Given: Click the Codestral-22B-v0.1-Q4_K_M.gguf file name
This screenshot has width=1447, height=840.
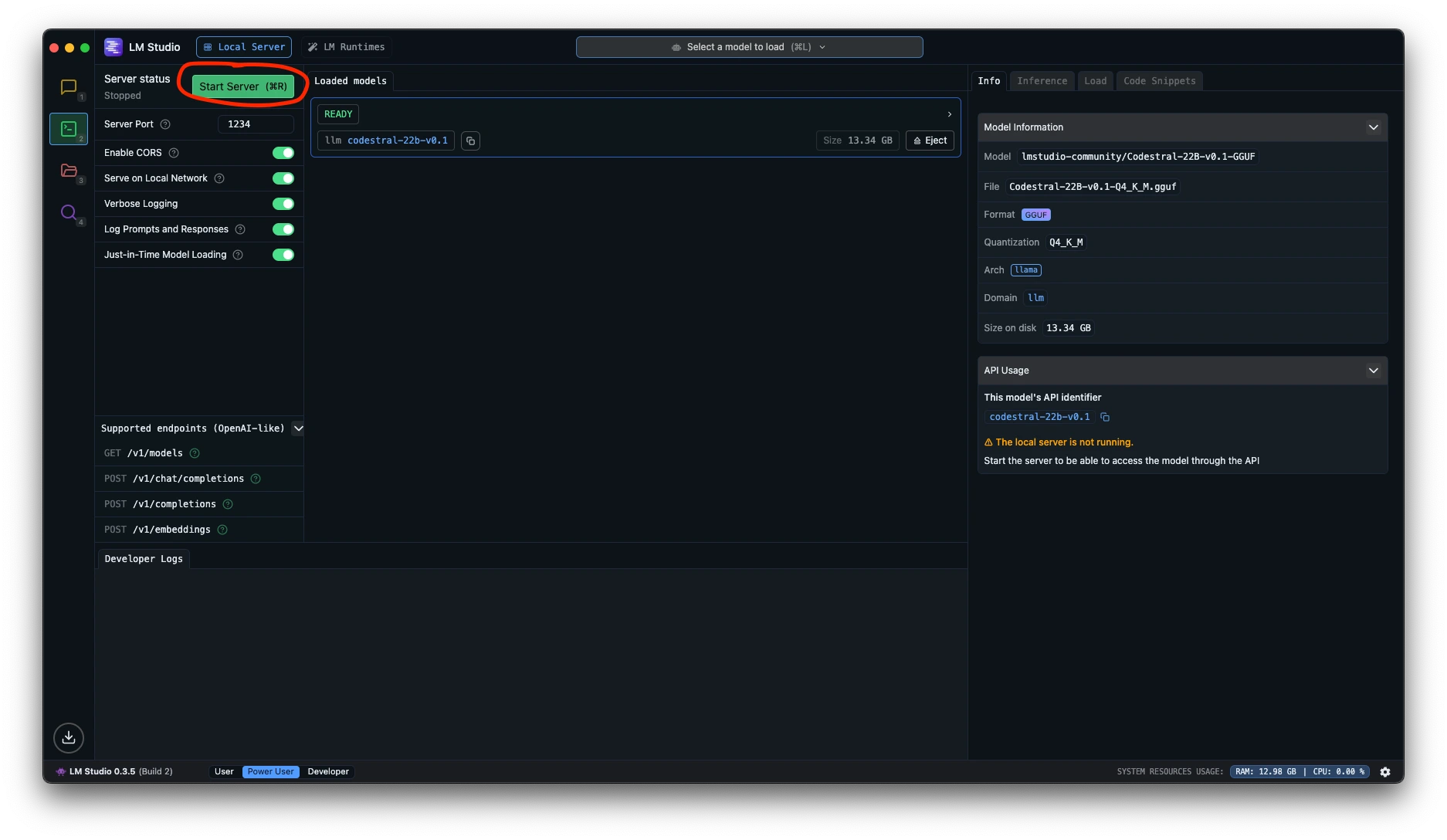Looking at the screenshot, I should tap(1093, 187).
